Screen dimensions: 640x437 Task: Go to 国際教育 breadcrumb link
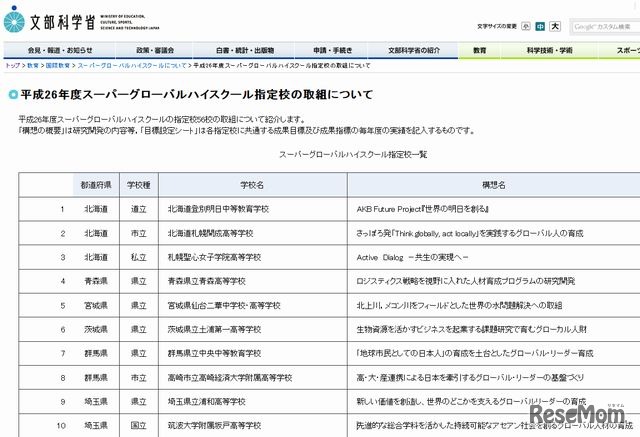[x=58, y=66]
